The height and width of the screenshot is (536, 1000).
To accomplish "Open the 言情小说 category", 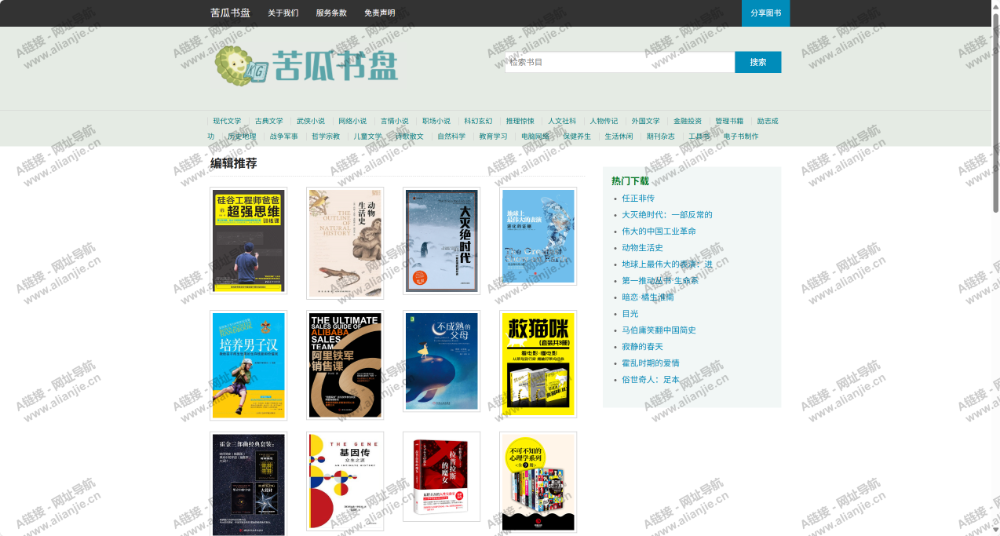I will tap(395, 121).
